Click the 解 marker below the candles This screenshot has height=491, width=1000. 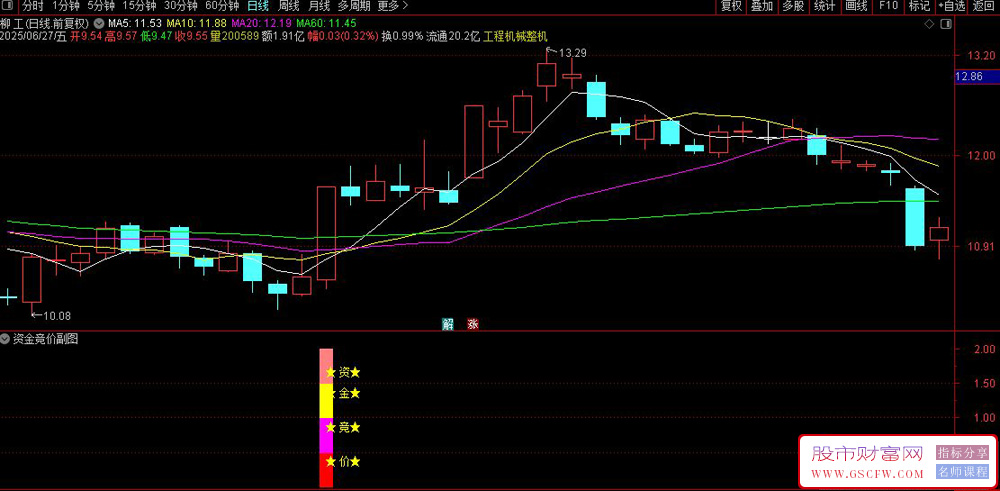(x=449, y=324)
